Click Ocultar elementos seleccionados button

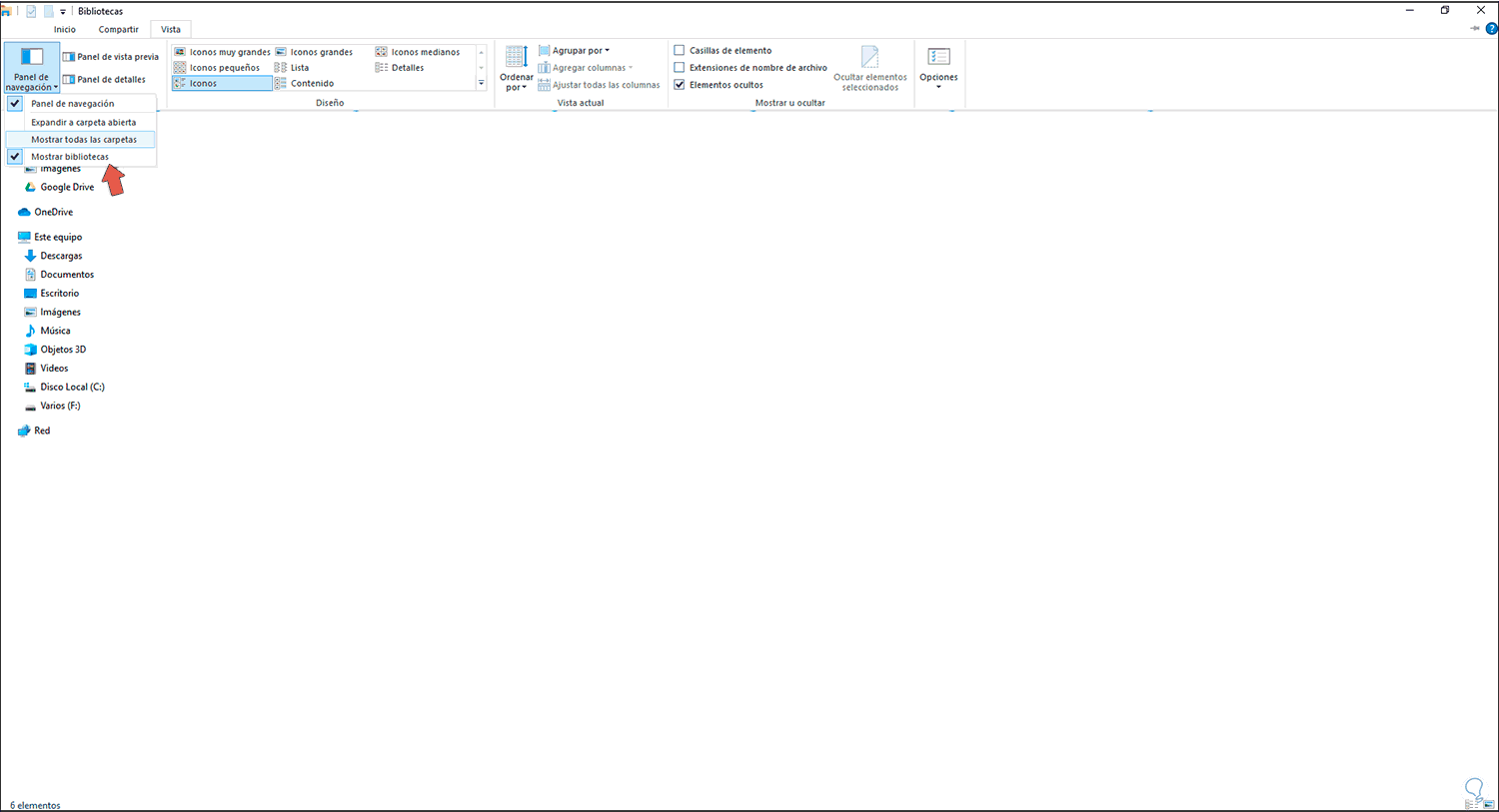pos(870,68)
